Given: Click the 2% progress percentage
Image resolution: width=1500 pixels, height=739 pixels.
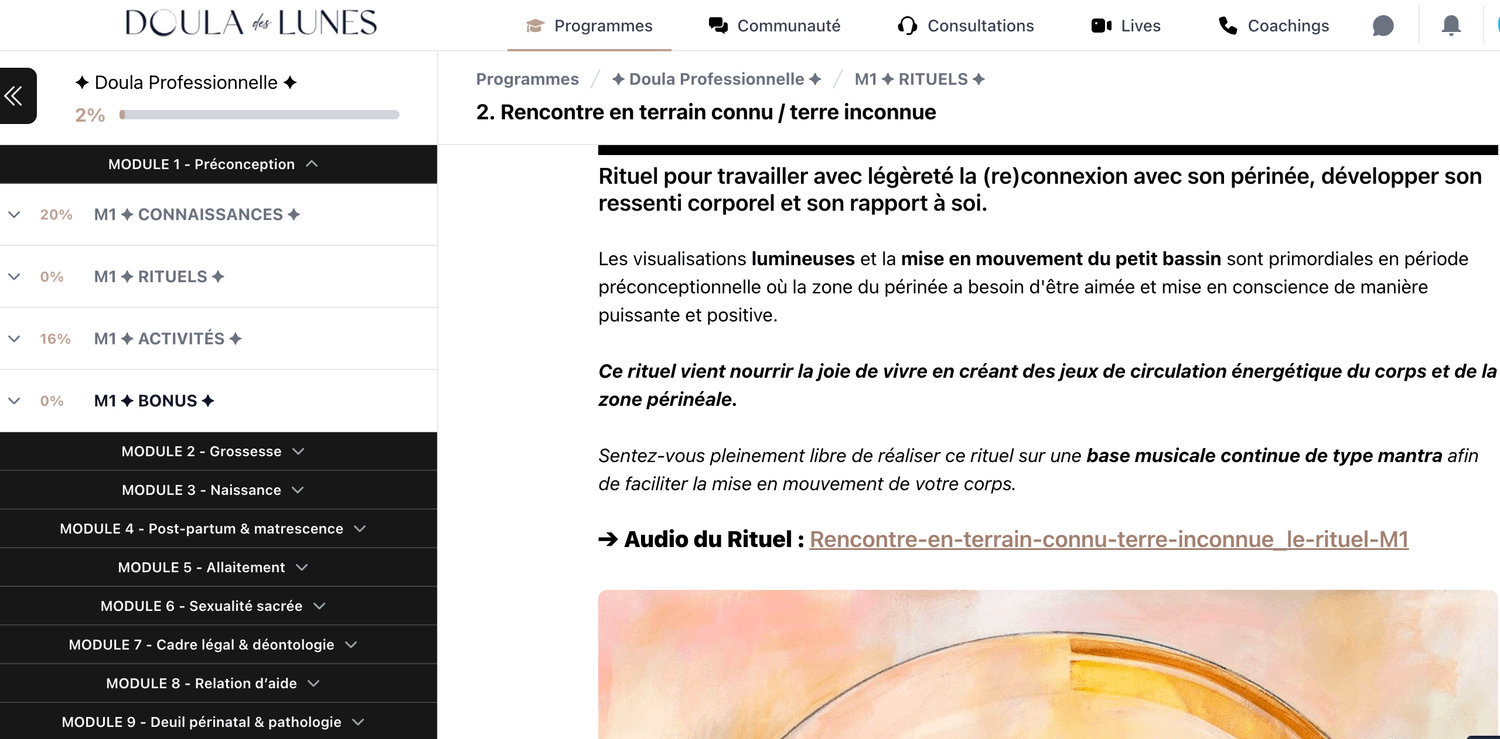Looking at the screenshot, I should (x=90, y=115).
